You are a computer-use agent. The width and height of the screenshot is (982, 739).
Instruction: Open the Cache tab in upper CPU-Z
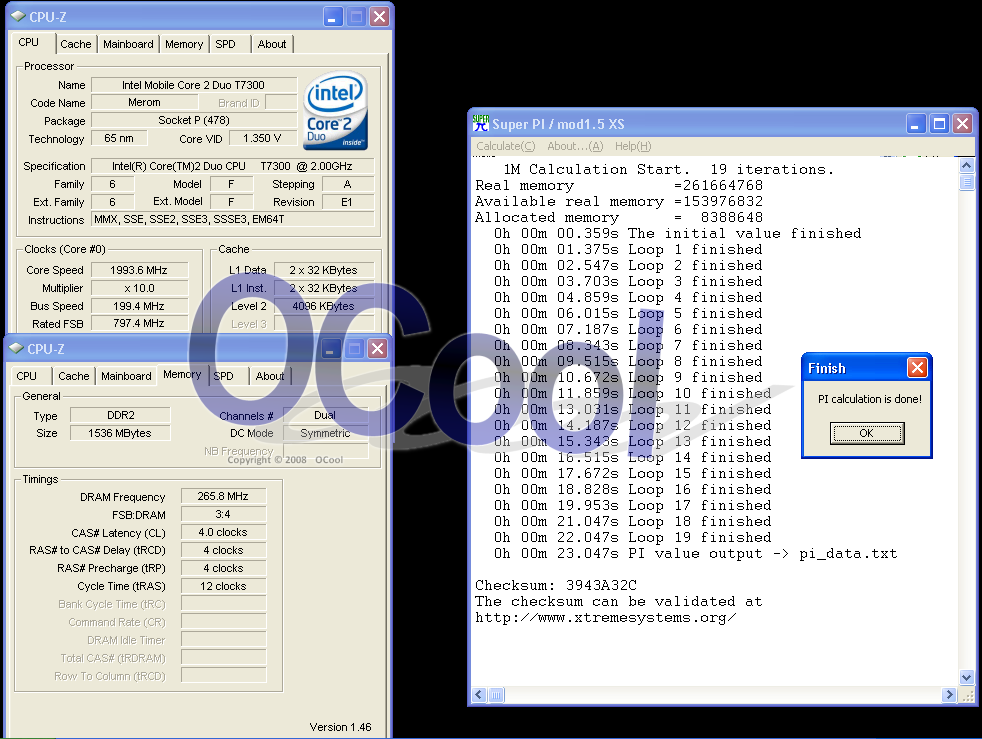[x=76, y=44]
